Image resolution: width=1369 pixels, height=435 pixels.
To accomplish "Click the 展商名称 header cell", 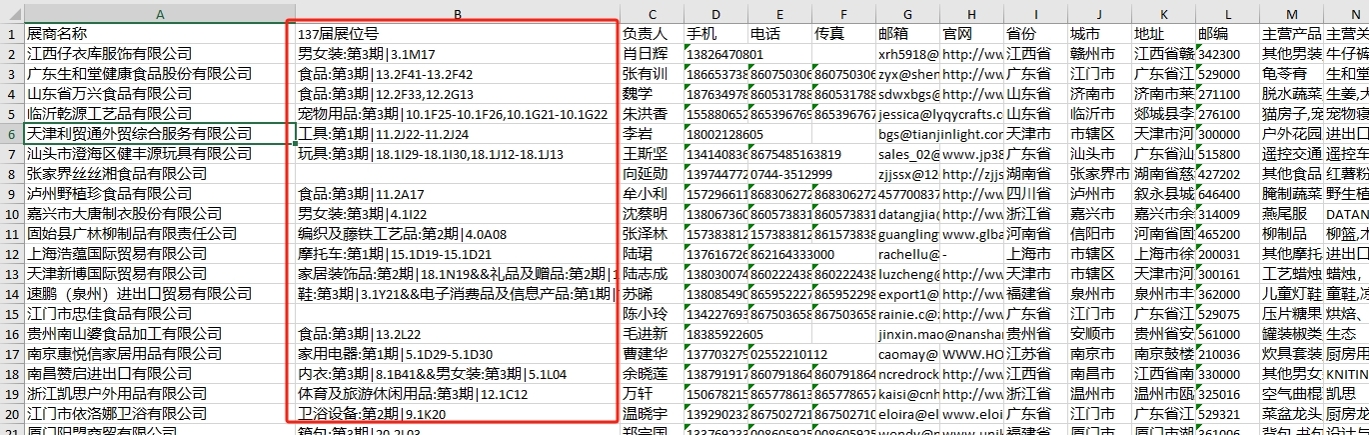I will click(x=159, y=33).
